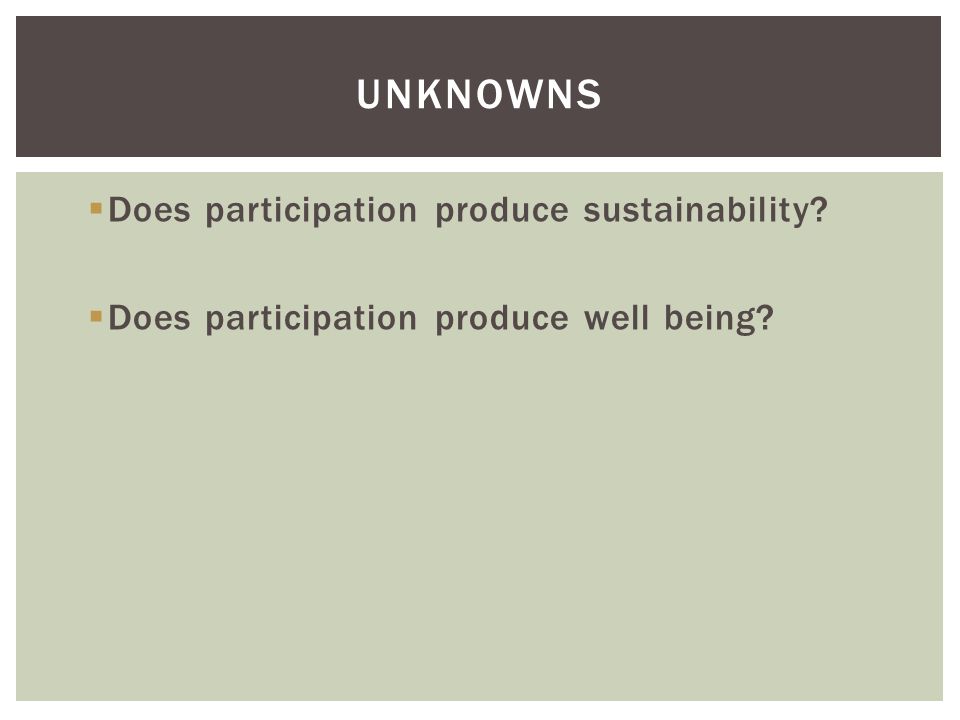Click the final 'S' in the UNKNOWNS title
This screenshot has height=720, width=960.
click(588, 94)
